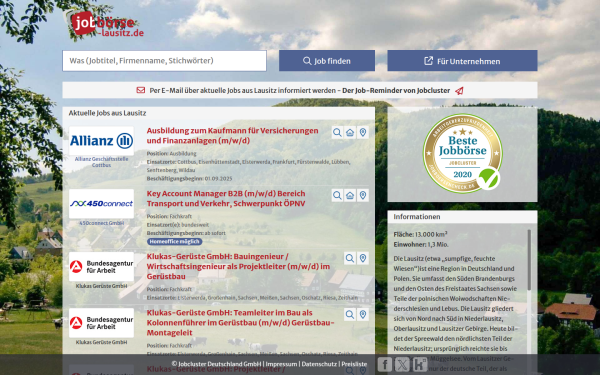Open the Facebook icon in the footer
Viewport: 600px width, 375px height.
coord(385,364)
